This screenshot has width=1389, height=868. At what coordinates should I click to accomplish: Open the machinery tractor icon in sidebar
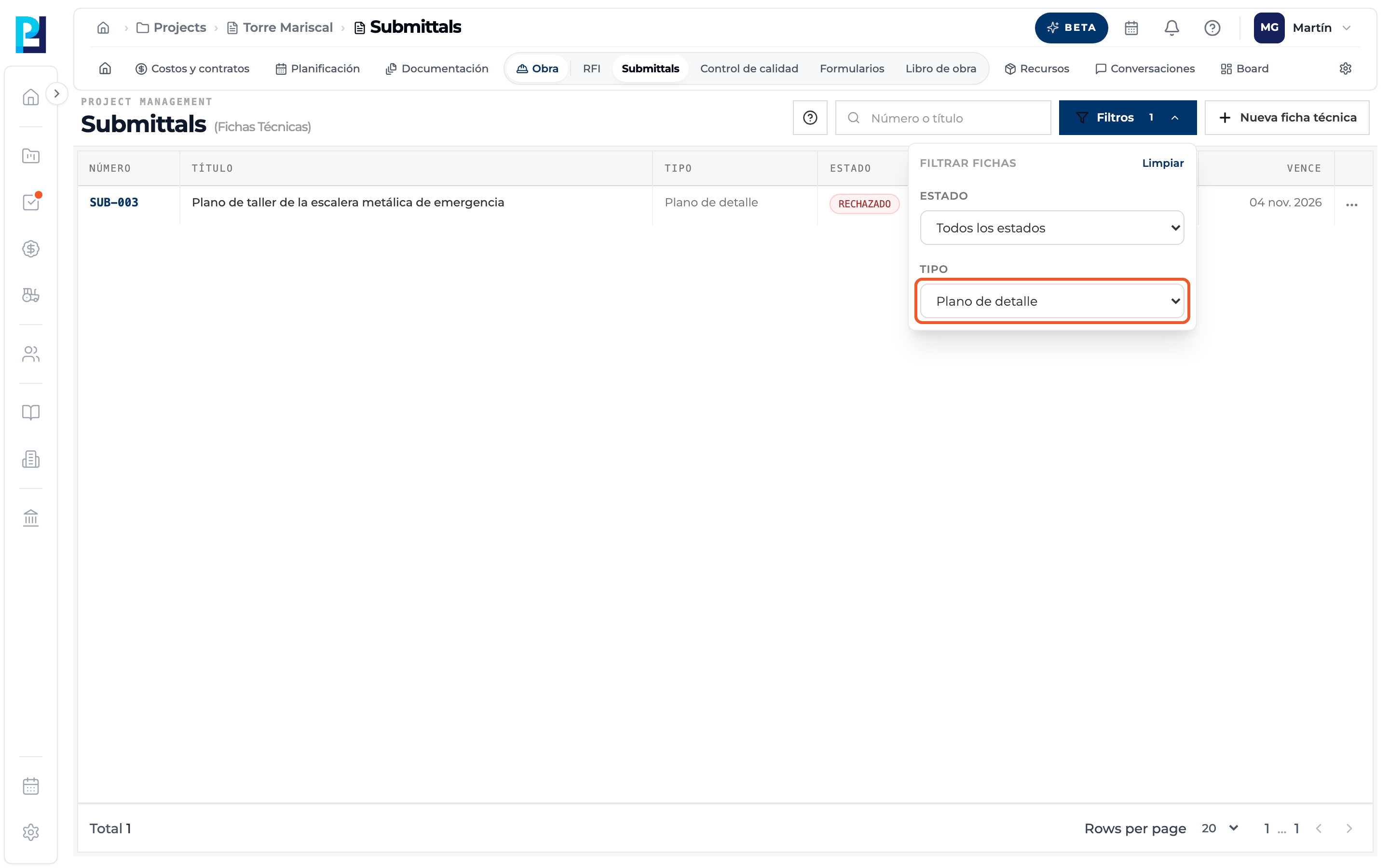[30, 295]
